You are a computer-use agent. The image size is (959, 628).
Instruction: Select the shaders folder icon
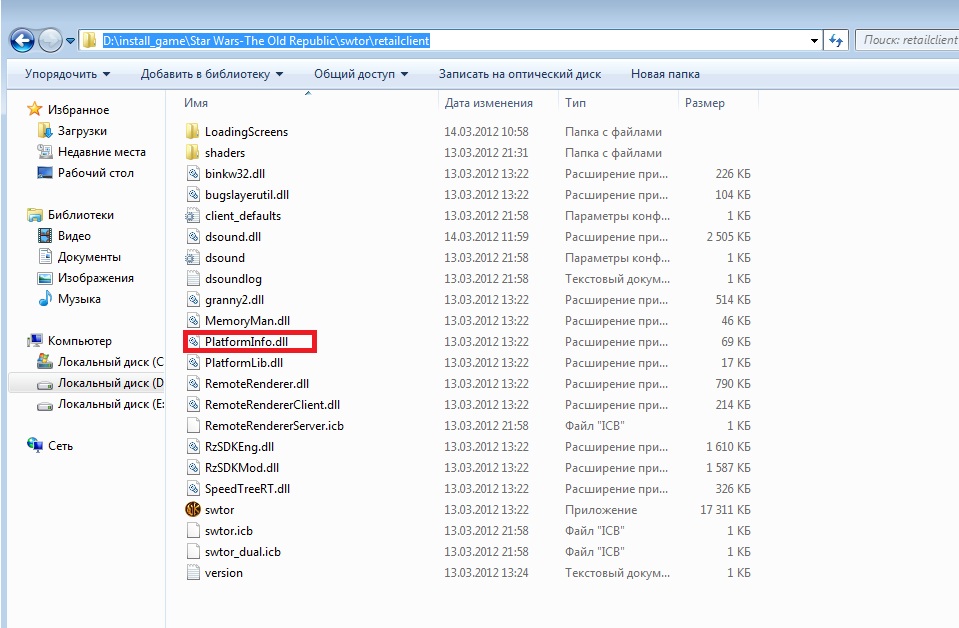[x=193, y=152]
